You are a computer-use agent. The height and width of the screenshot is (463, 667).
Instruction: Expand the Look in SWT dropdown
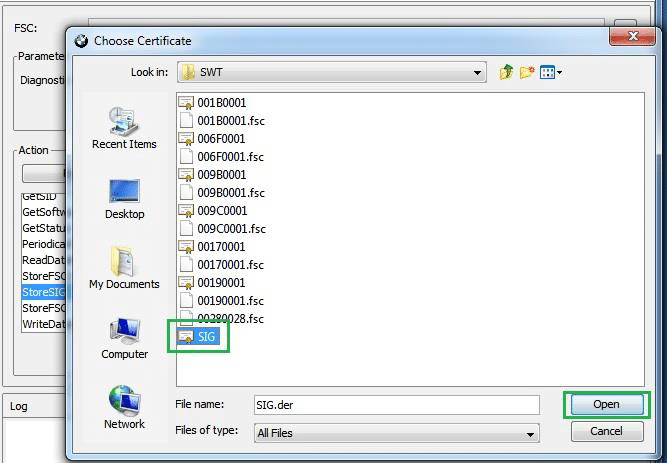(479, 73)
